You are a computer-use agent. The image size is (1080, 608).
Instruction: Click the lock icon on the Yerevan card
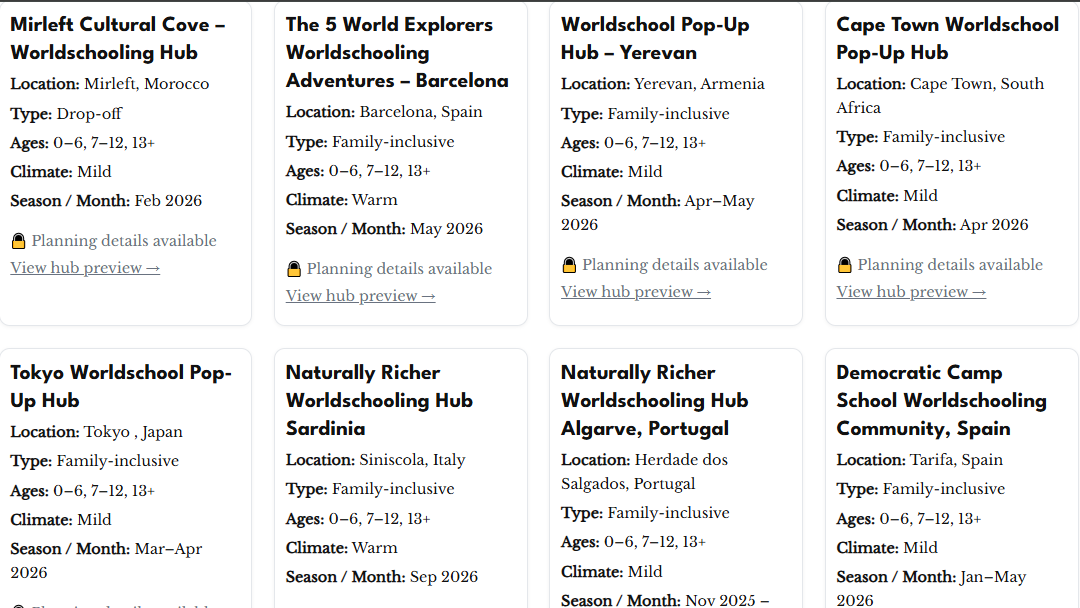pyautogui.click(x=568, y=264)
